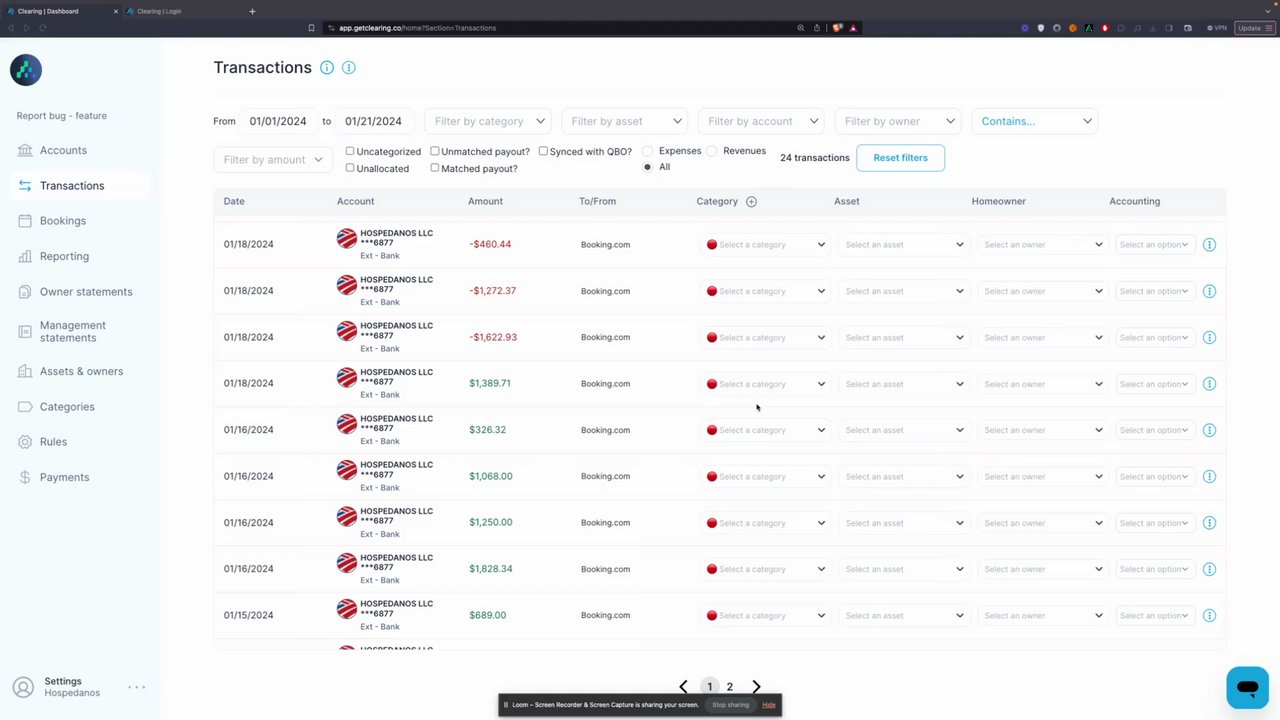Select a category for the -$460.44 transaction
Image resolution: width=1280 pixels, height=720 pixels.
[x=766, y=245]
